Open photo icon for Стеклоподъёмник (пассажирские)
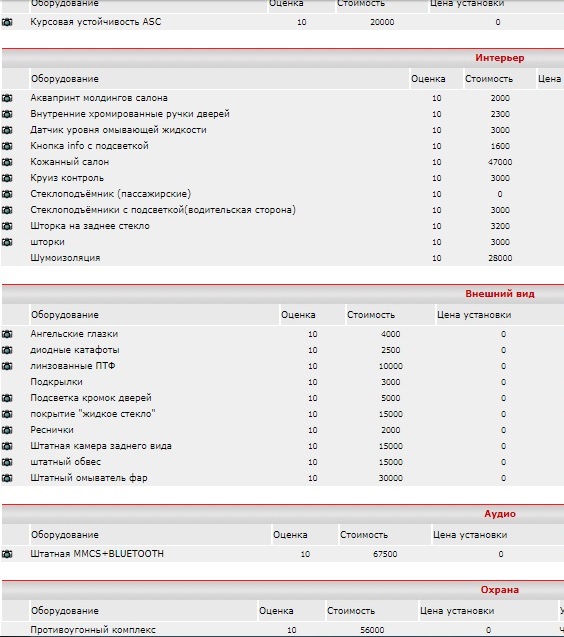 tap(7, 194)
